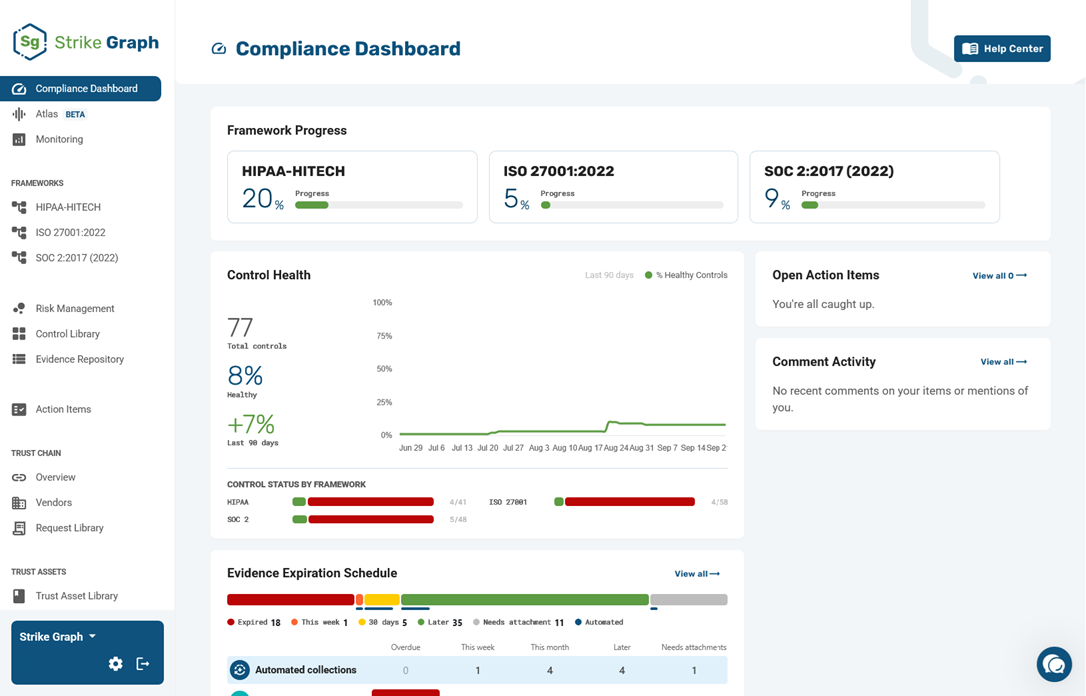Image resolution: width=1086 pixels, height=696 pixels.
Task: Click the logout icon beside the gear
Action: [x=143, y=663]
